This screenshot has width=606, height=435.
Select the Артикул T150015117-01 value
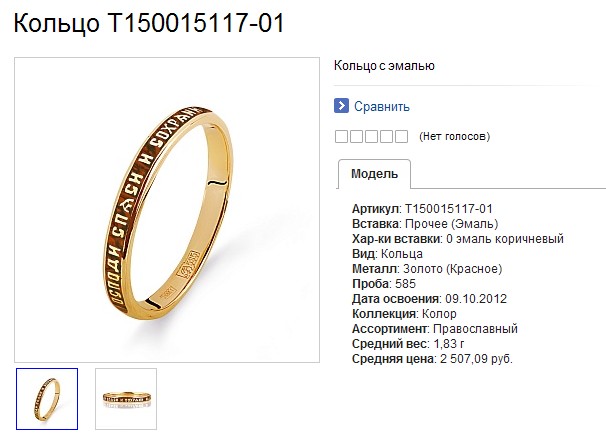pos(449,209)
